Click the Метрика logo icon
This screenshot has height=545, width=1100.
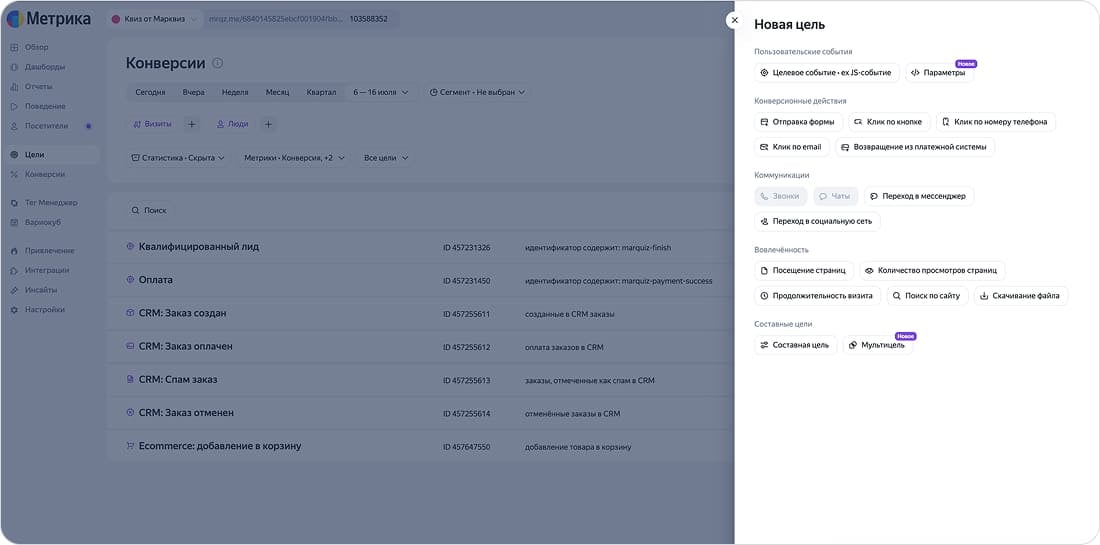pyautogui.click(x=15, y=19)
